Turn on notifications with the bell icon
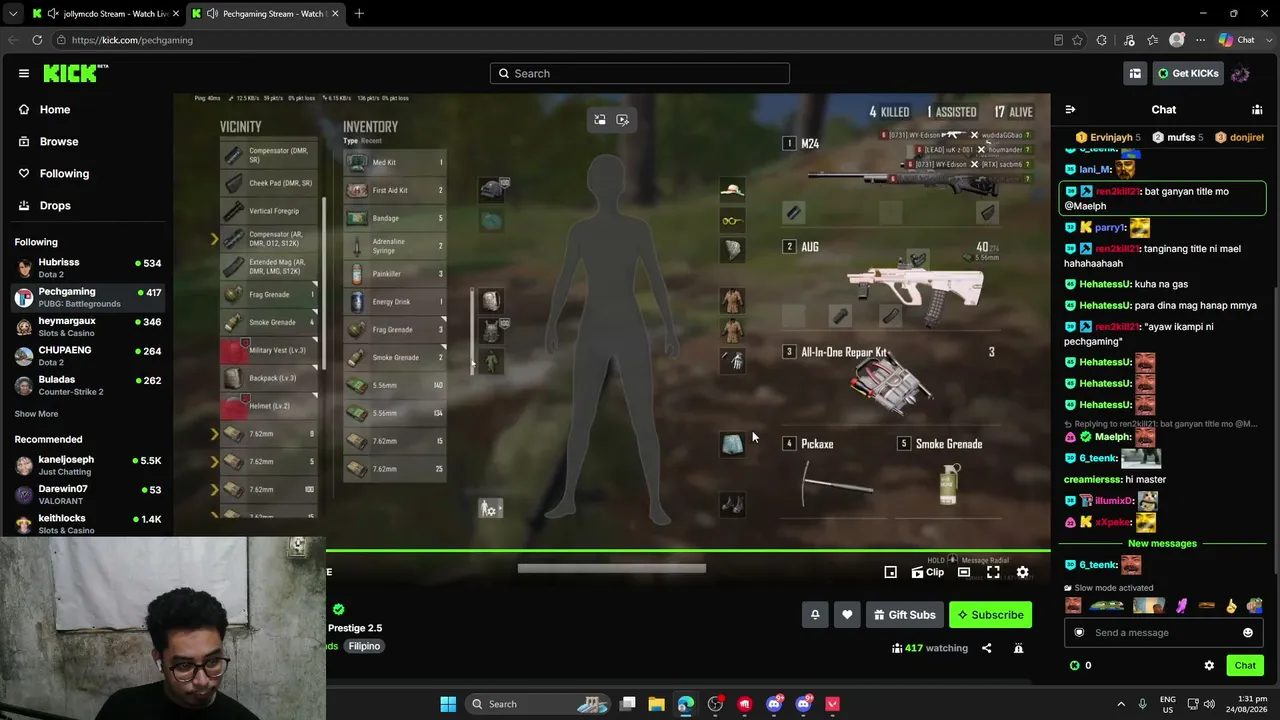Viewport: 1280px width, 720px height. click(815, 615)
